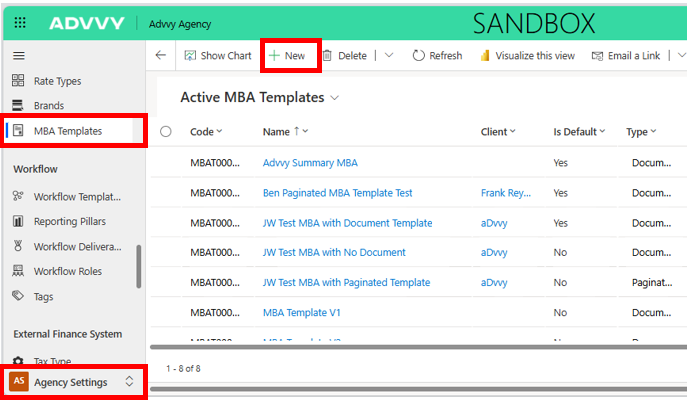Click the grid horizontal scrollbar

(418, 347)
